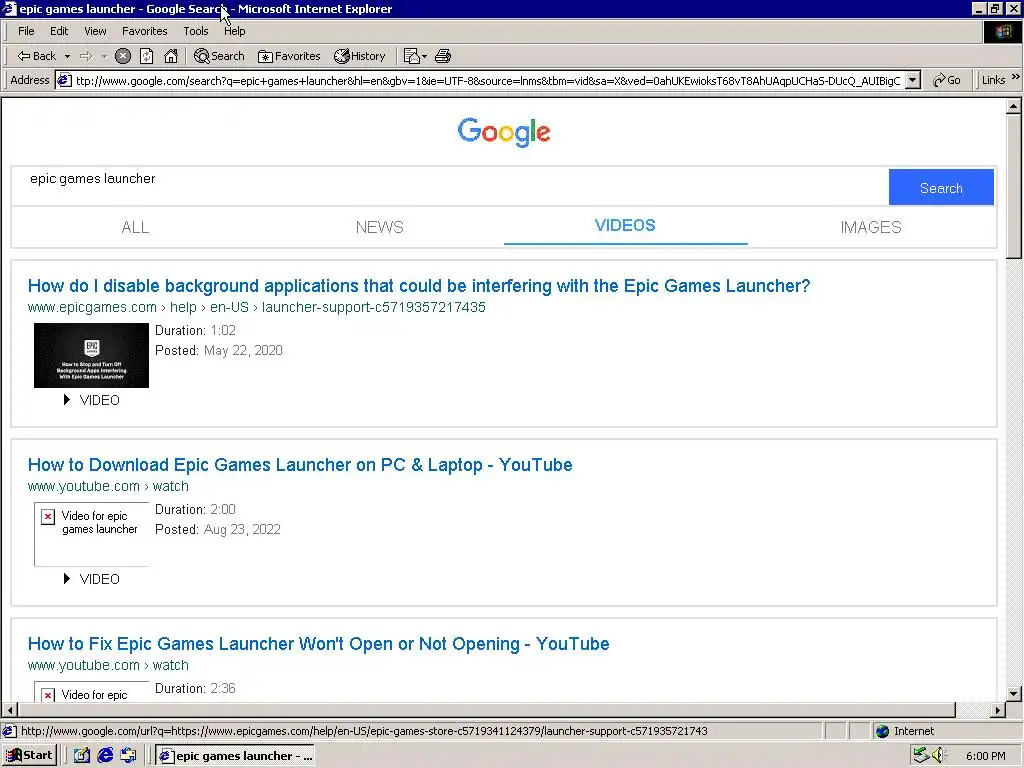This screenshot has width=1024, height=768.
Task: Expand VIDEO under the epicgames.com result
Action: click(x=91, y=400)
